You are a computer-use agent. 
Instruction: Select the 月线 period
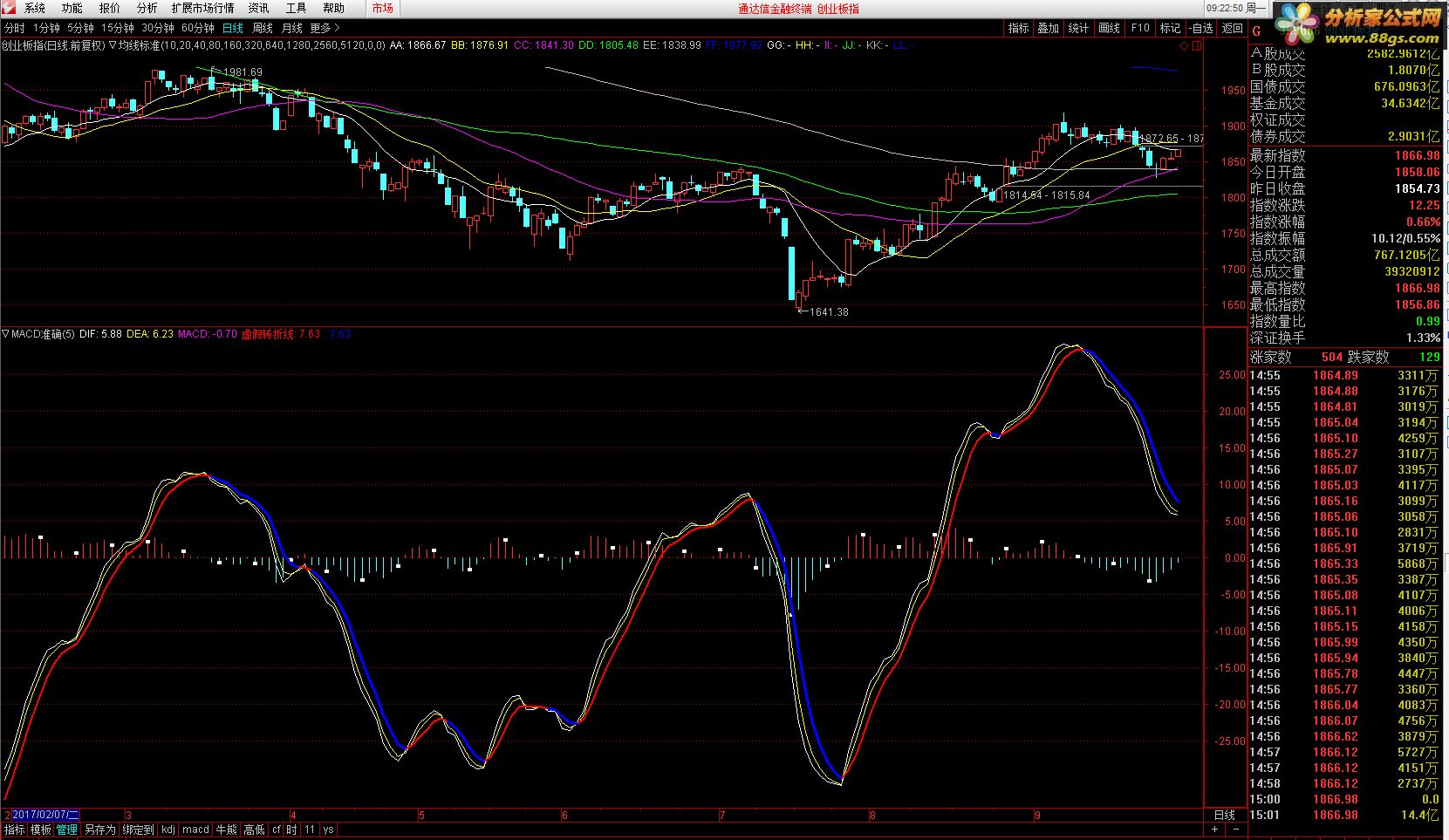coord(292,28)
